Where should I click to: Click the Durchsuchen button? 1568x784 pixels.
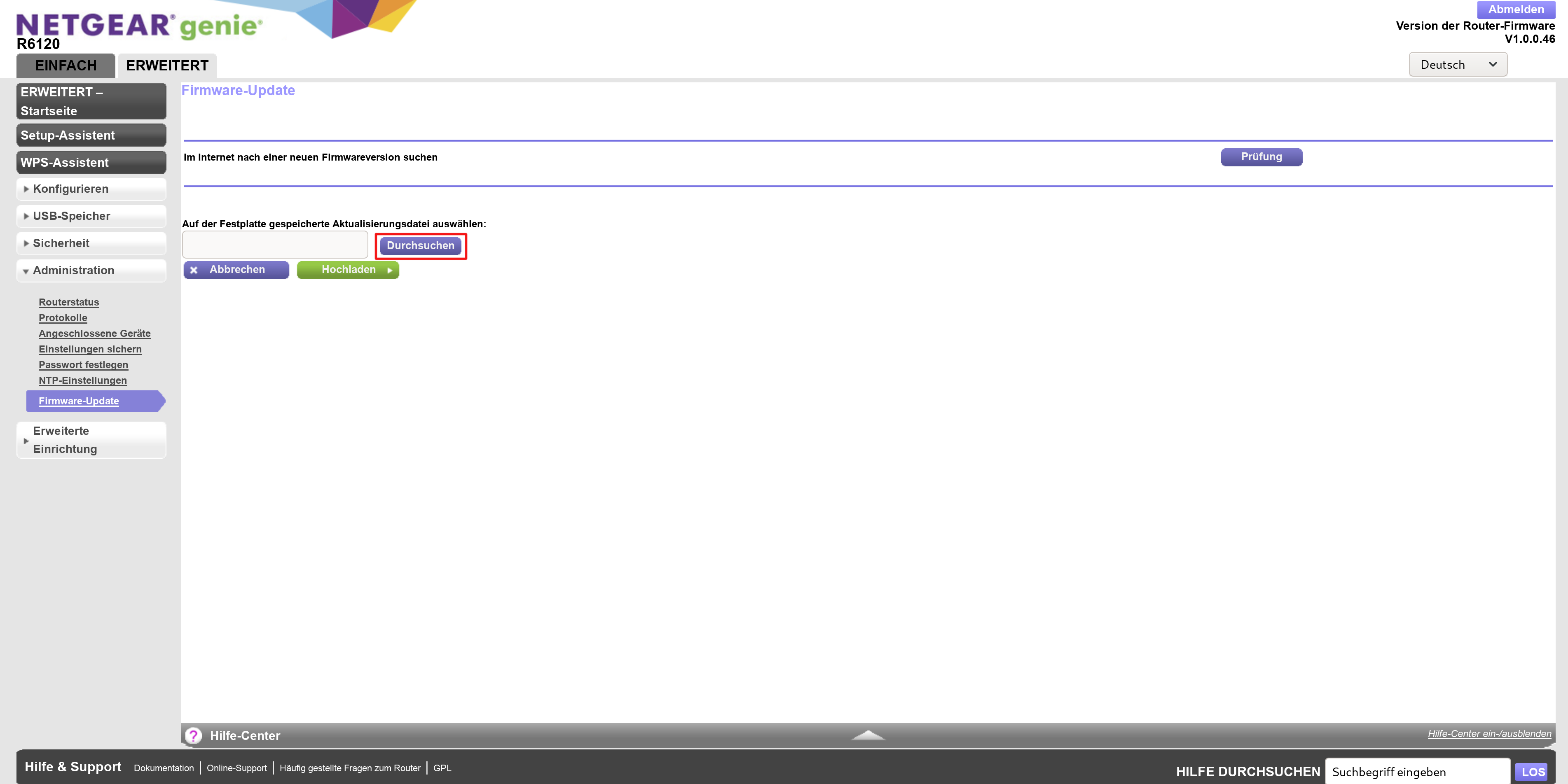pos(421,246)
